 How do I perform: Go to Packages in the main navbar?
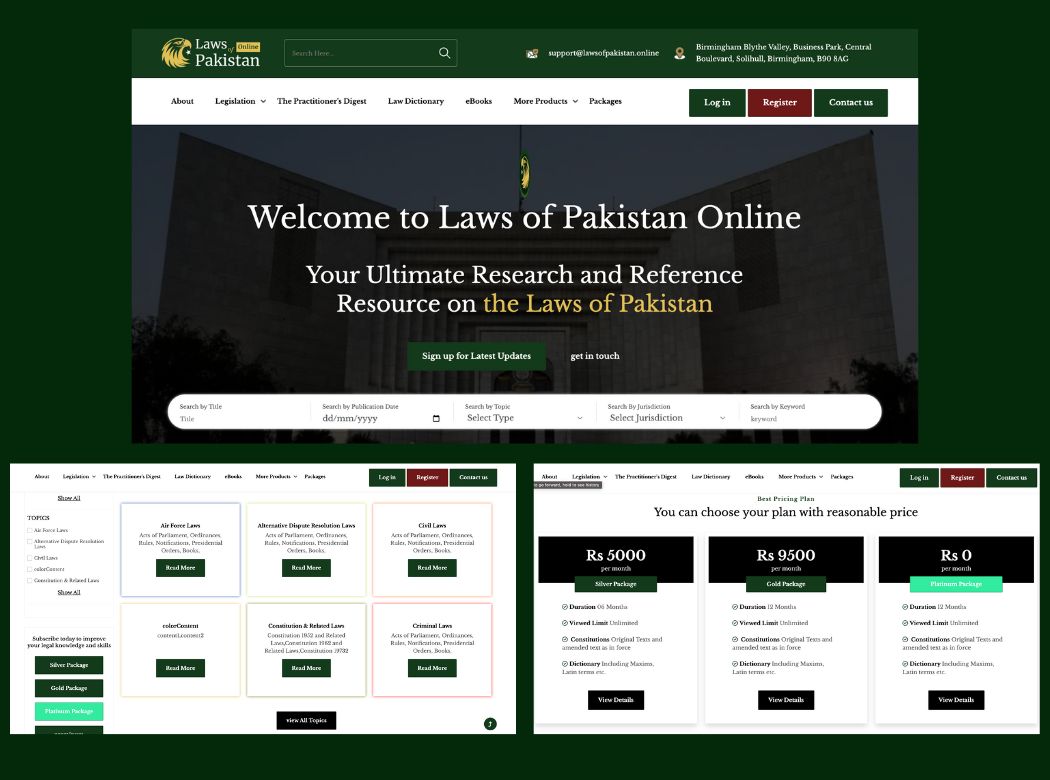(605, 101)
